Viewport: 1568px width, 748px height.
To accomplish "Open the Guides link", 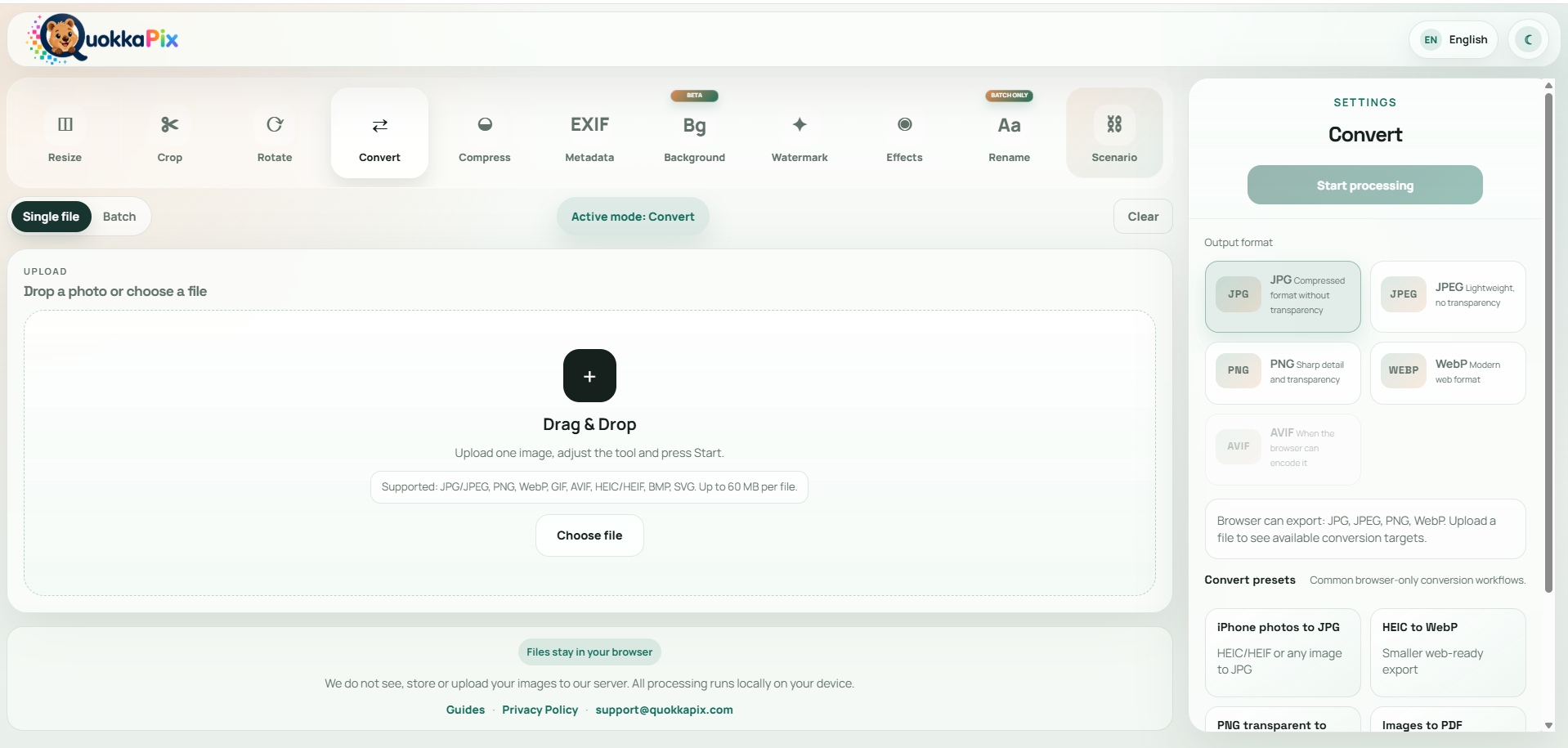I will (465, 710).
